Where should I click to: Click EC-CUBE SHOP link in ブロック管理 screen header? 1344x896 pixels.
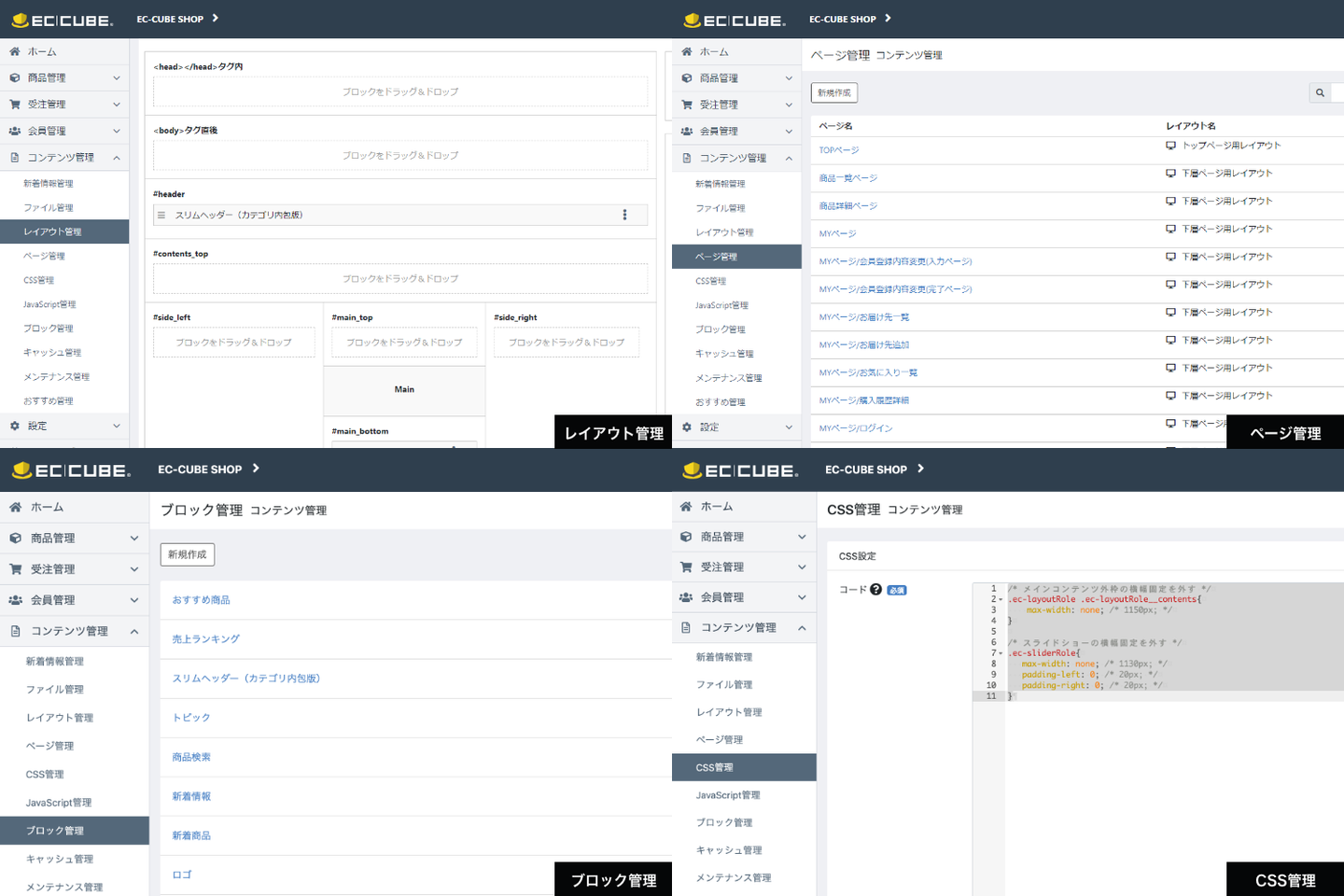coord(200,469)
